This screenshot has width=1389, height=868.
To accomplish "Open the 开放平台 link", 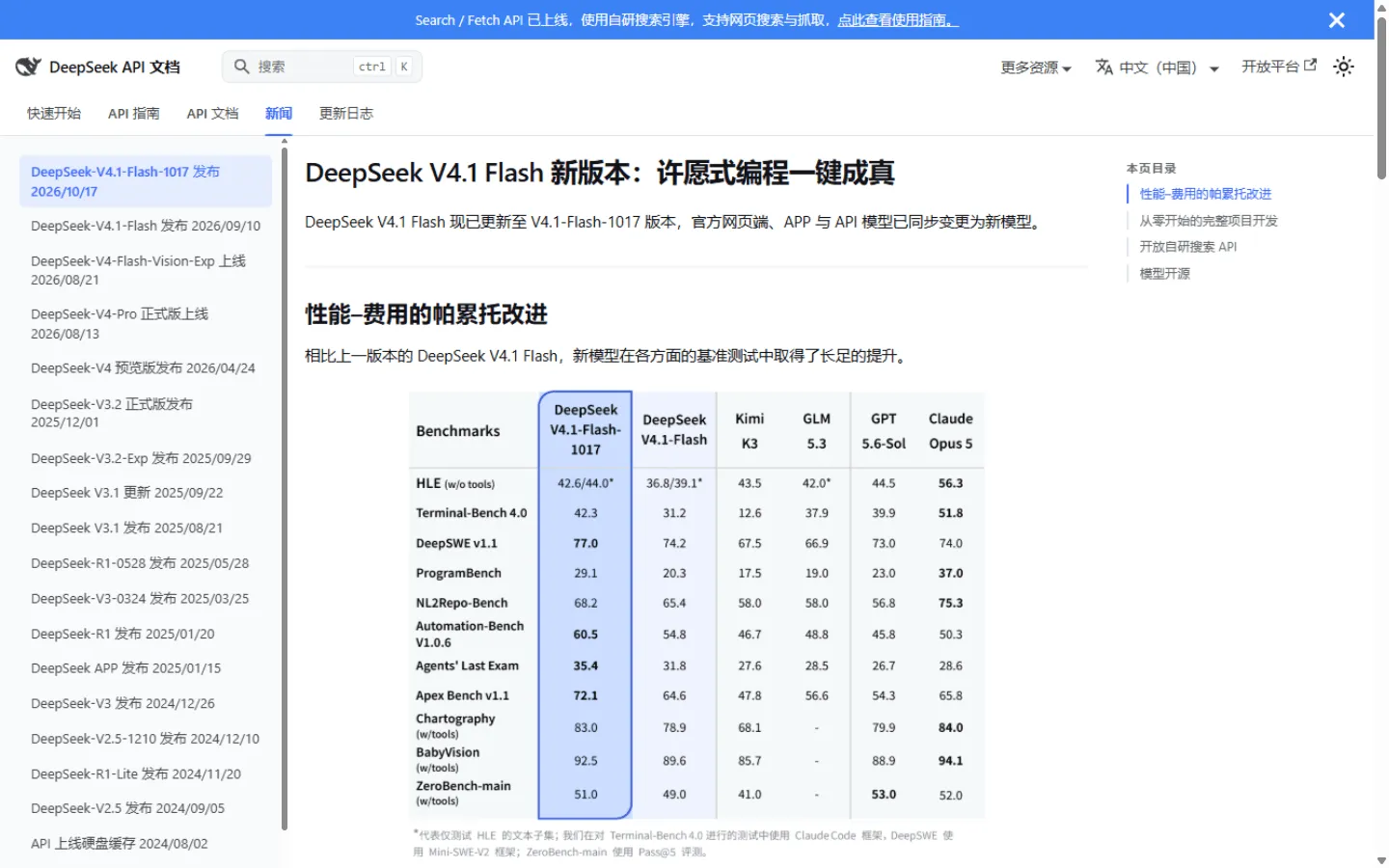I will click(x=1278, y=67).
